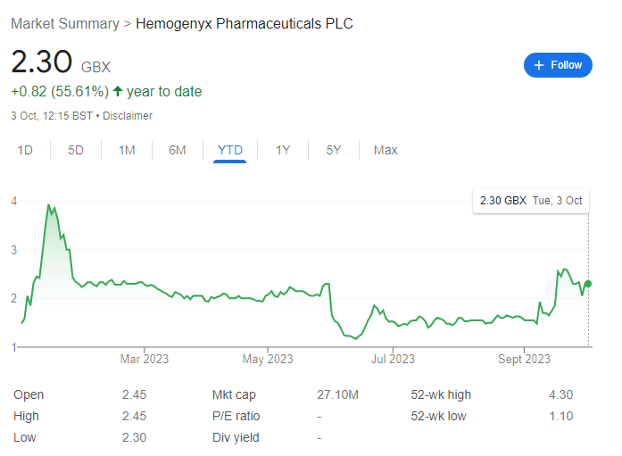The height and width of the screenshot is (456, 622).
Task: Select the 5D time range tab
Action: tap(76, 150)
